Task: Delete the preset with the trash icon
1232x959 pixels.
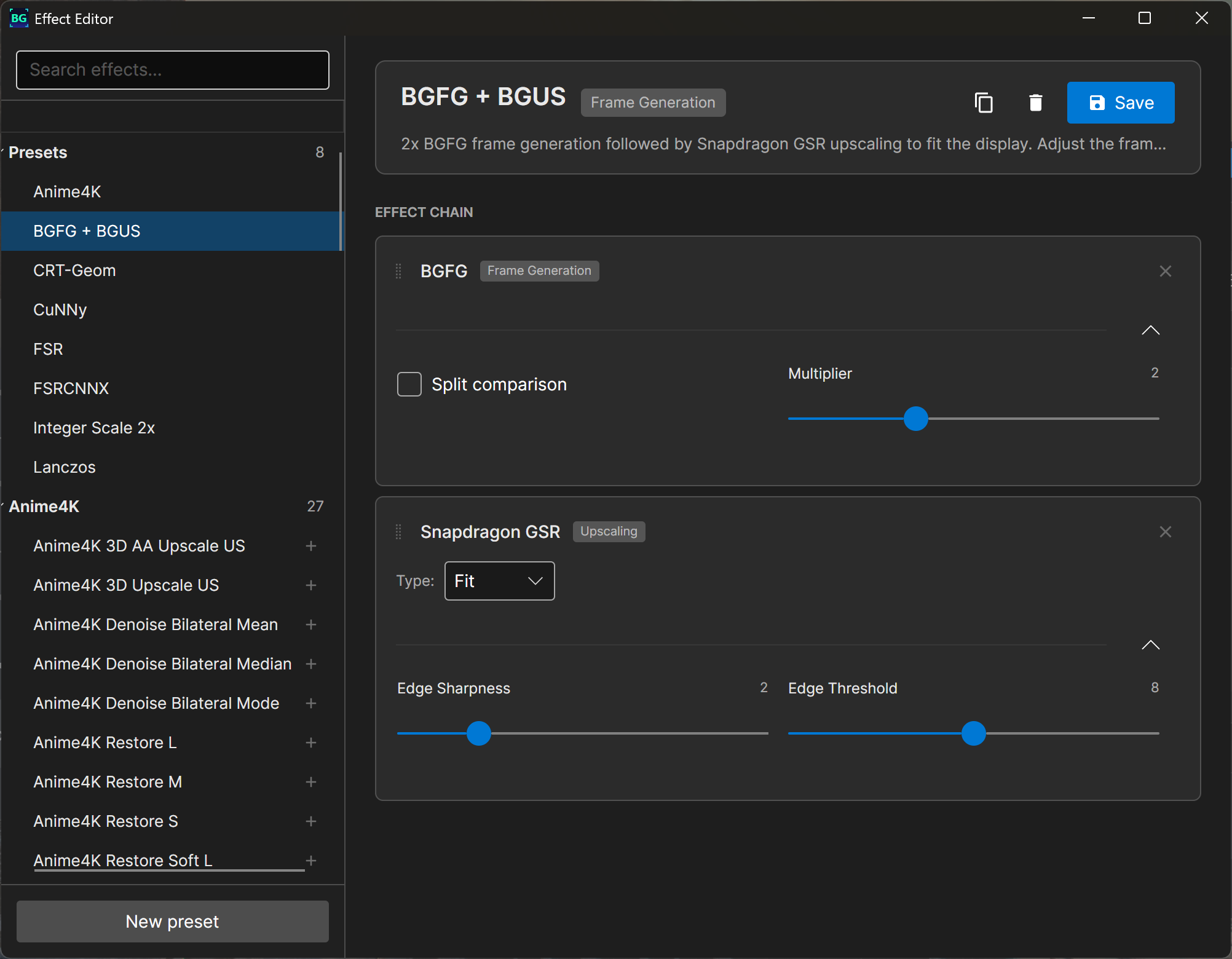Action: click(x=1035, y=103)
